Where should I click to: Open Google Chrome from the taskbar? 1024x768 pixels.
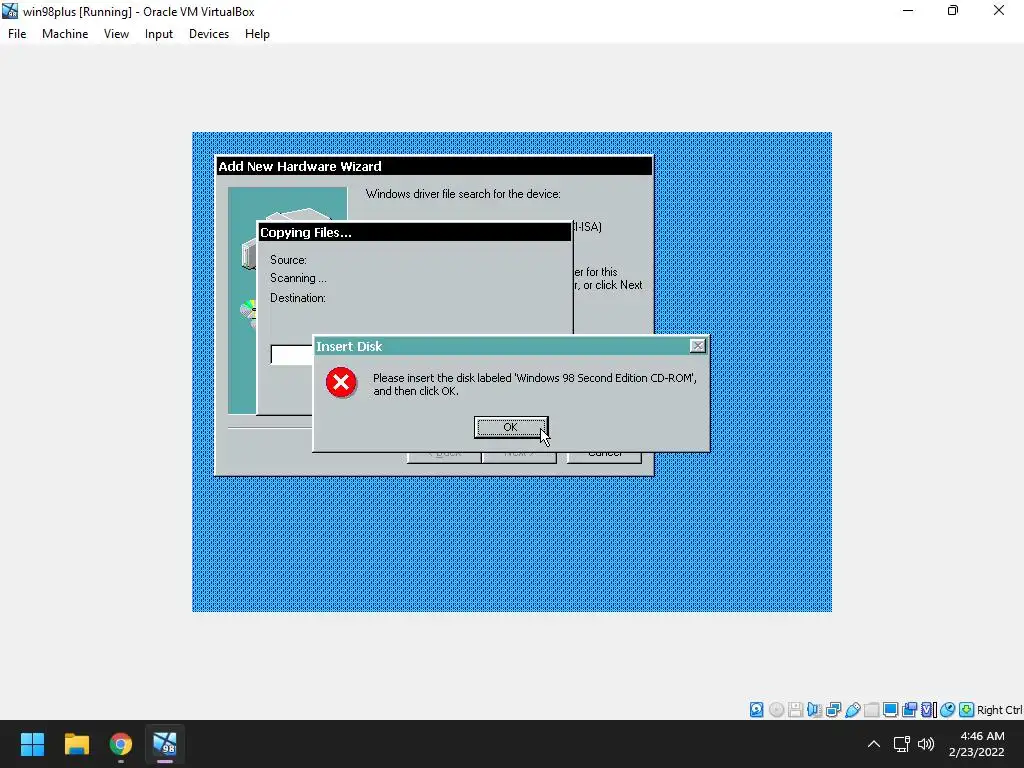pos(121,744)
